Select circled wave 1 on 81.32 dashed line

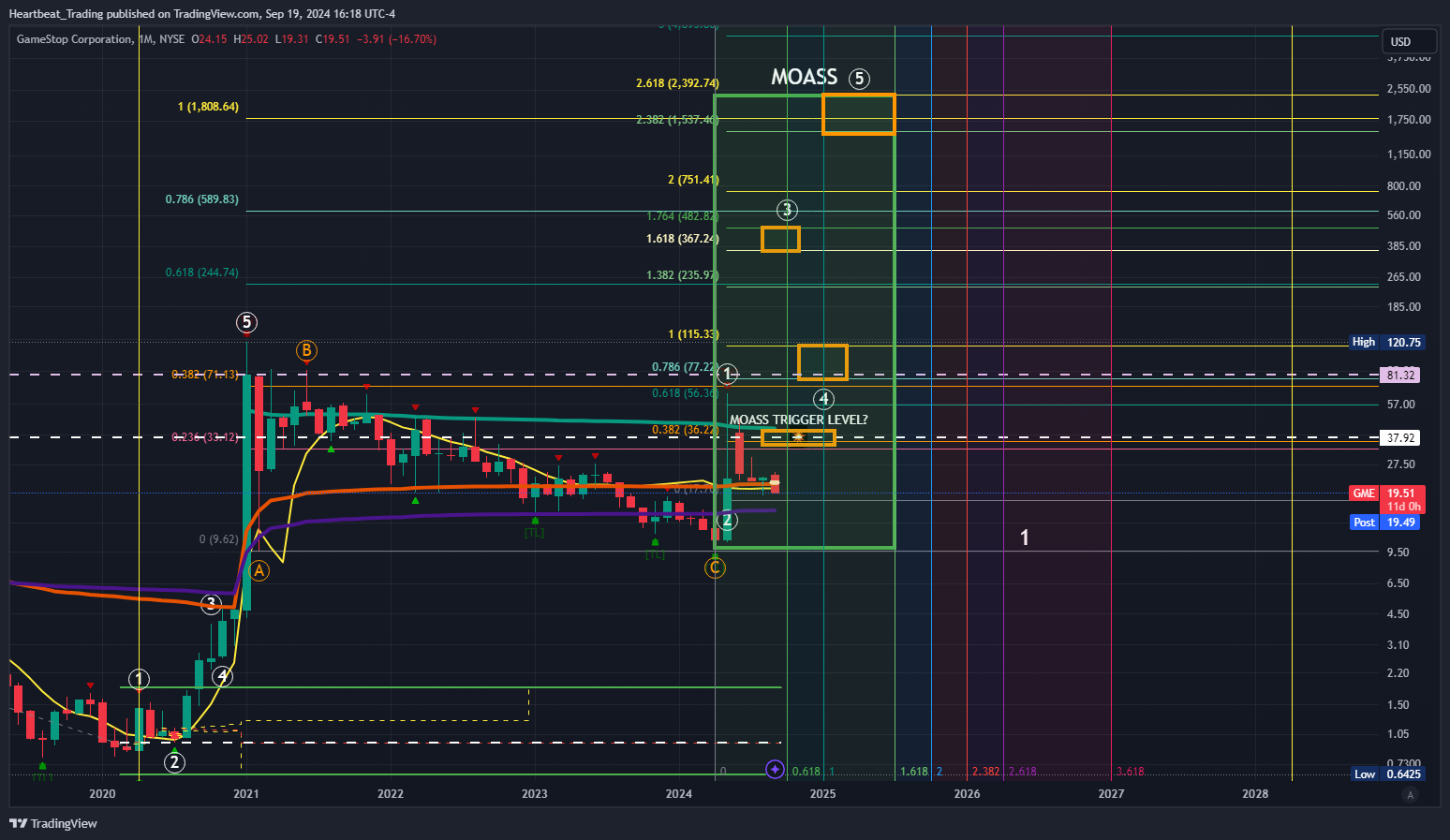(729, 375)
